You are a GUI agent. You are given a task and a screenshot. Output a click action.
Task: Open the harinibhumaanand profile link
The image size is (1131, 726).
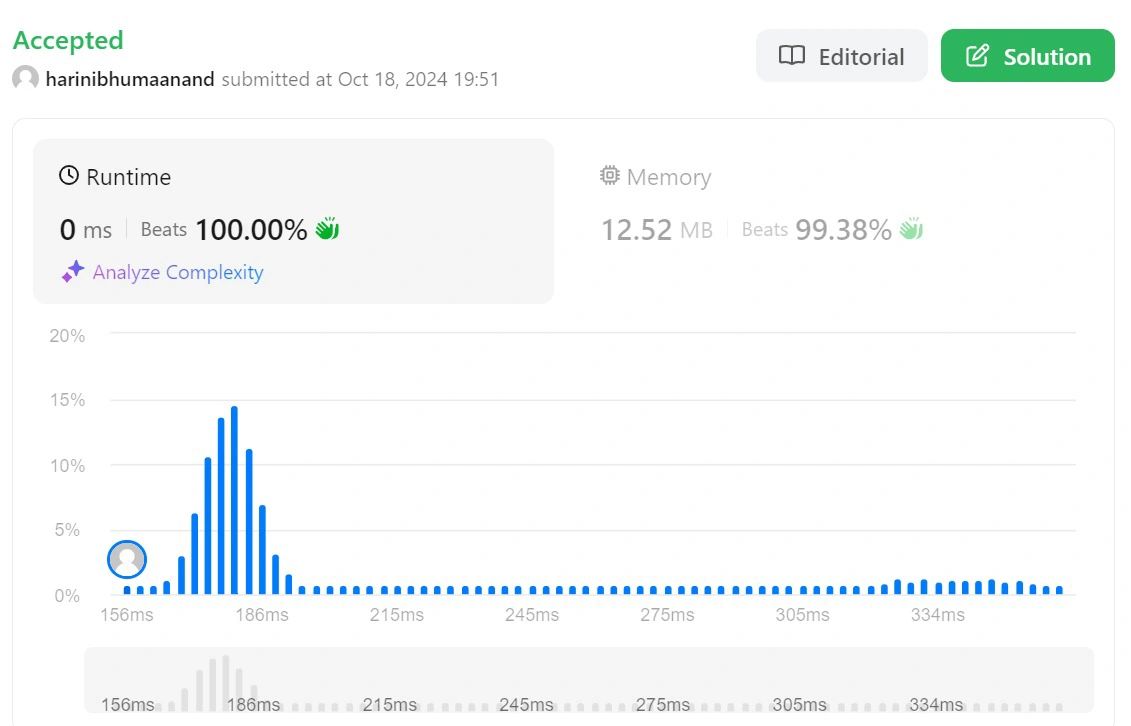click(130, 79)
